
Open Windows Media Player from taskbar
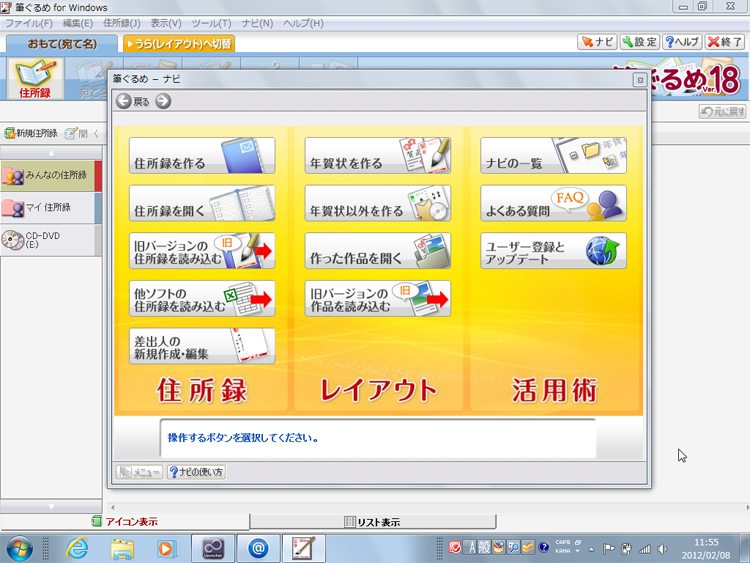[166, 548]
